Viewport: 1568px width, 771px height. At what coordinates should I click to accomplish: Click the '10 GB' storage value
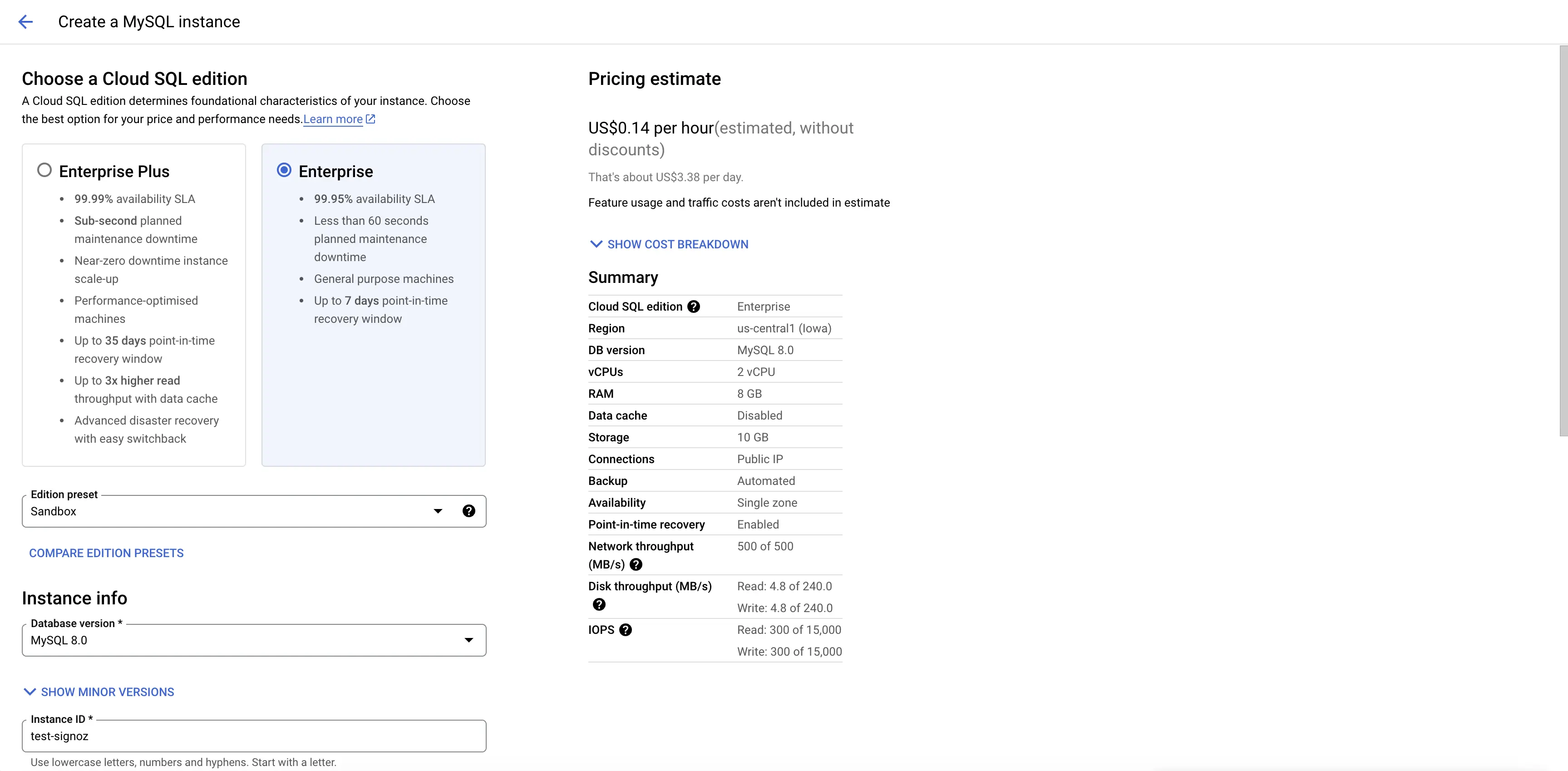click(752, 437)
